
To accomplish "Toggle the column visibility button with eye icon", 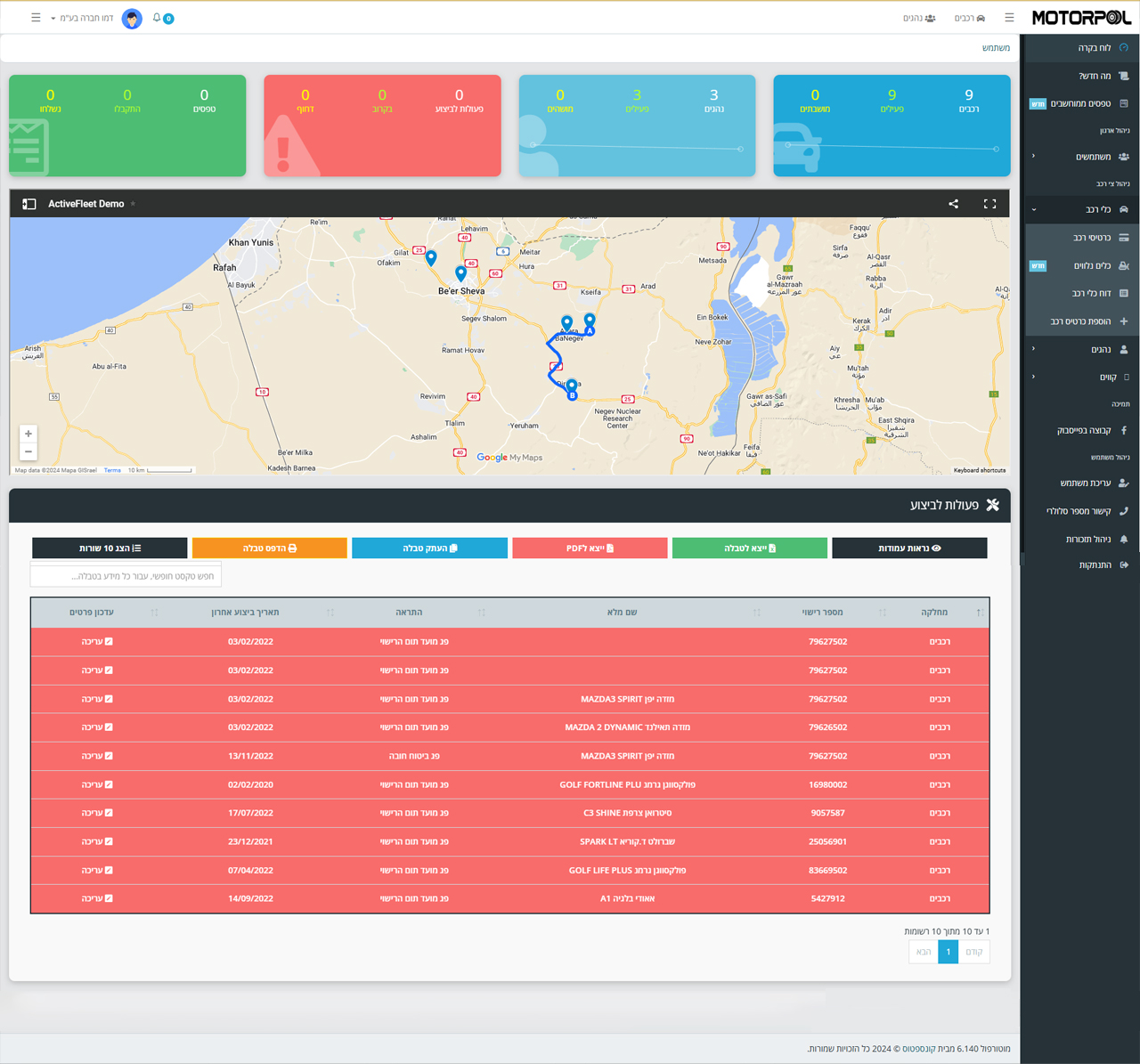I will tap(908, 548).
